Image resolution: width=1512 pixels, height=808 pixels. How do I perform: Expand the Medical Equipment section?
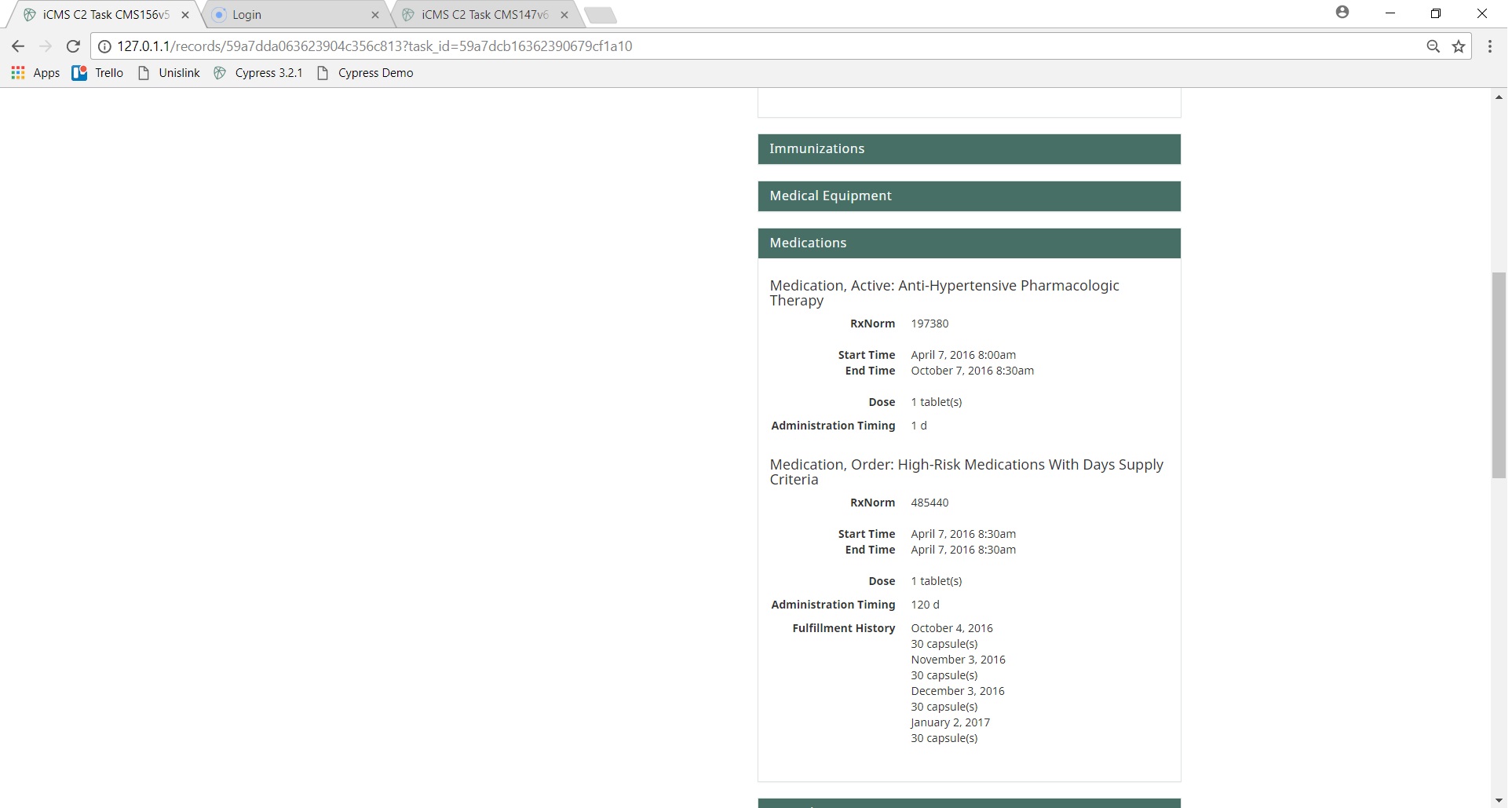(x=968, y=196)
